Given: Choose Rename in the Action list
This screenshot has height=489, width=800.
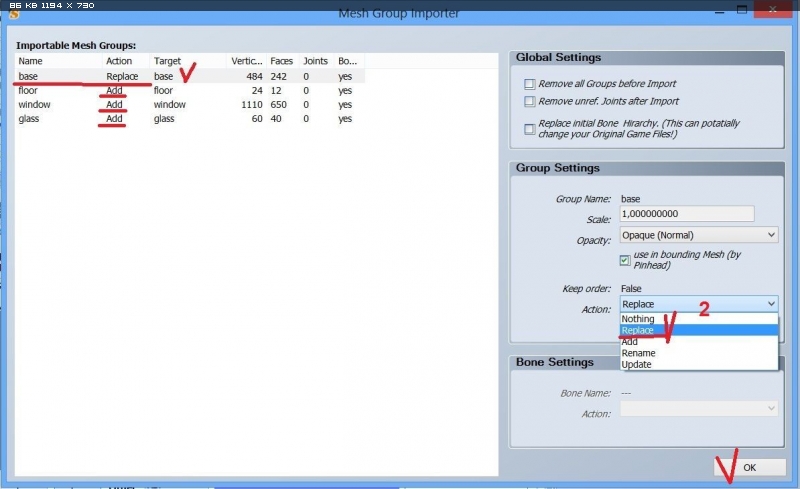Looking at the screenshot, I should coord(638,353).
